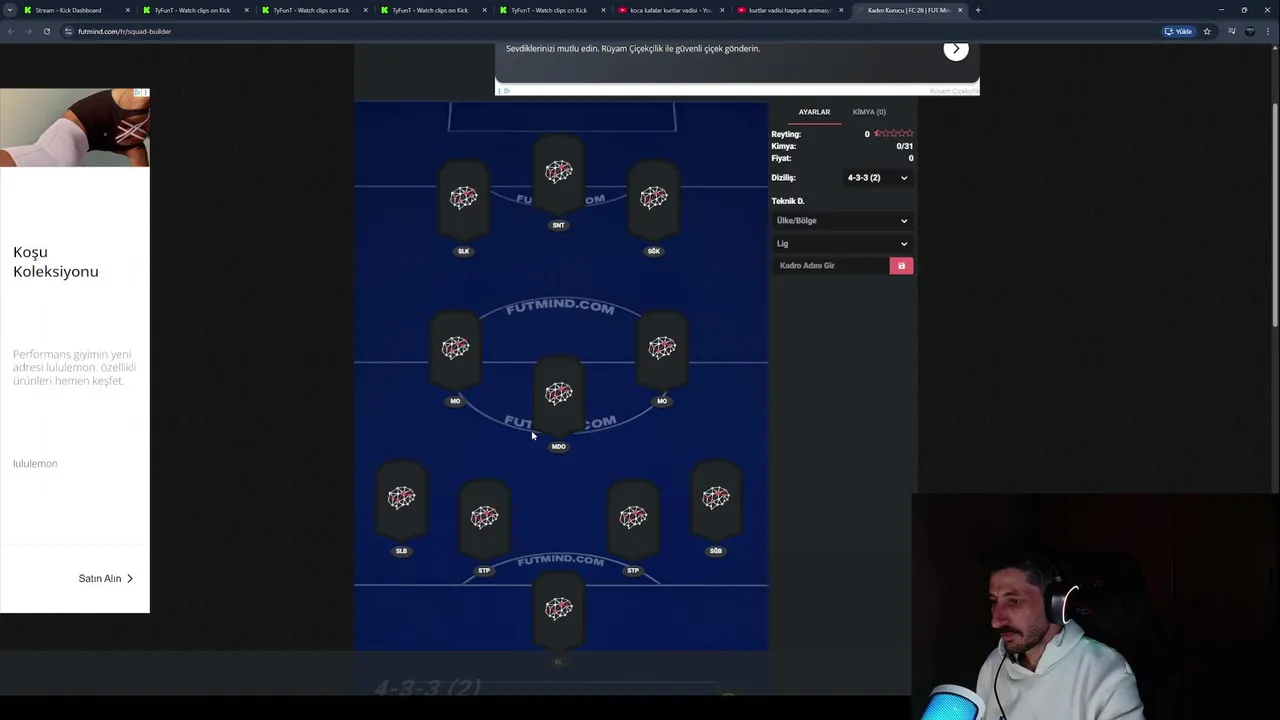
Task: Click the Kadro Adını Gir input field
Action: point(831,266)
